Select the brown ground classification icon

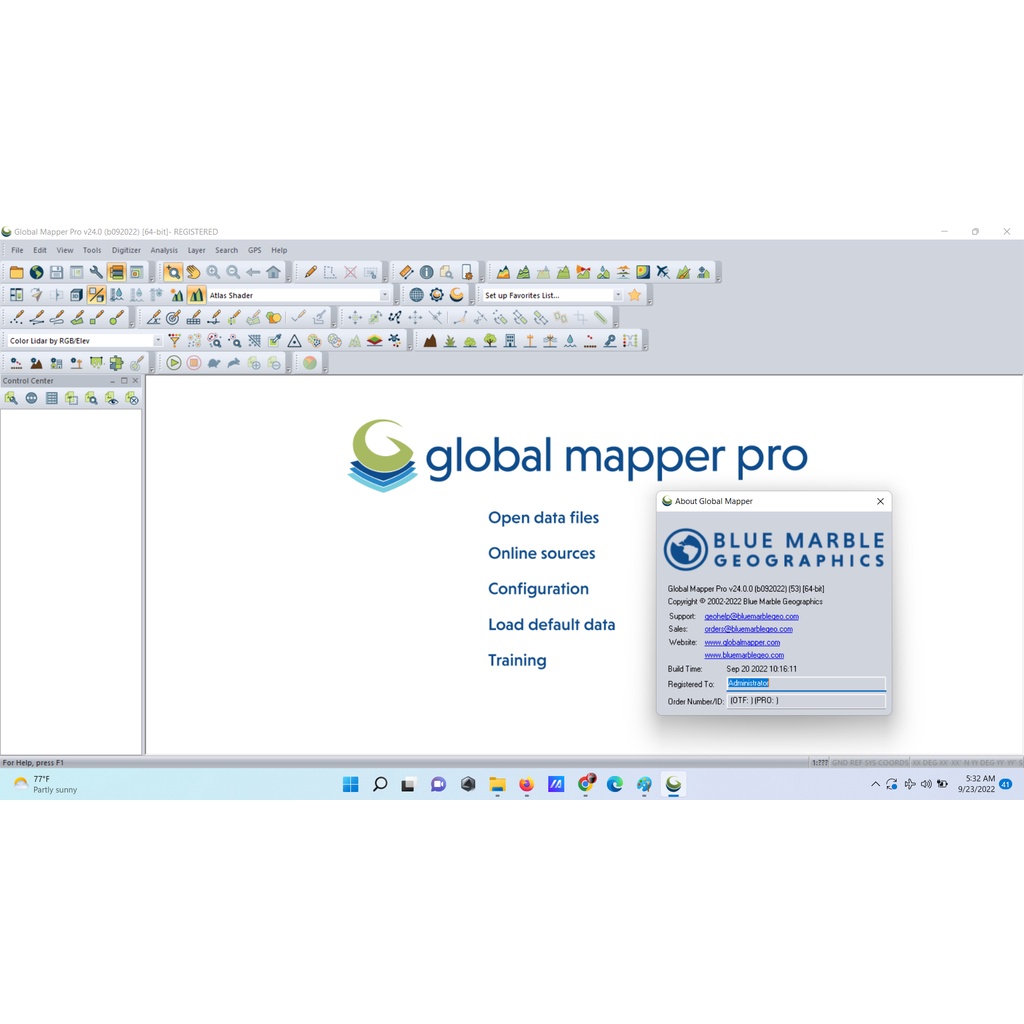pyautogui.click(x=430, y=341)
